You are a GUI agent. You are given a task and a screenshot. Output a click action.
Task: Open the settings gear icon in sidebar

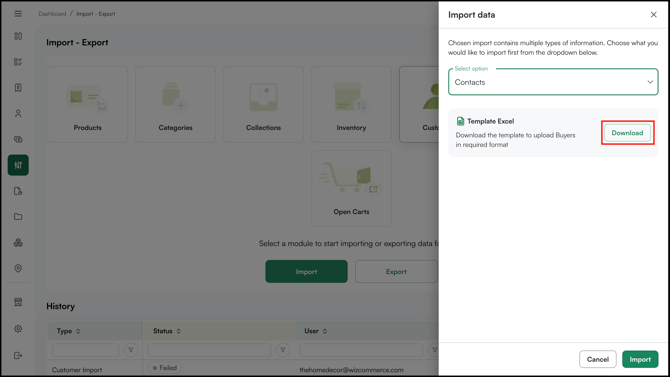[x=18, y=329]
